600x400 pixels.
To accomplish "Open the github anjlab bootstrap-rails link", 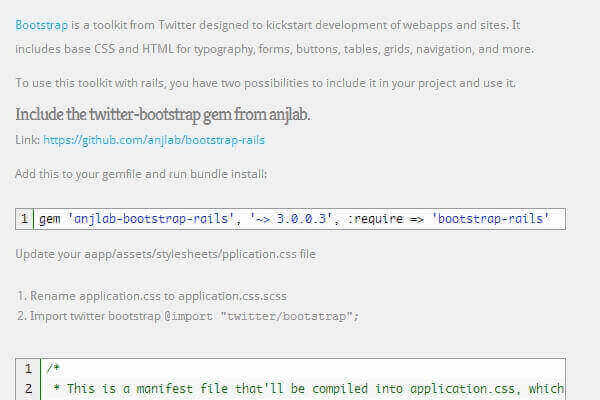I will 154,140.
